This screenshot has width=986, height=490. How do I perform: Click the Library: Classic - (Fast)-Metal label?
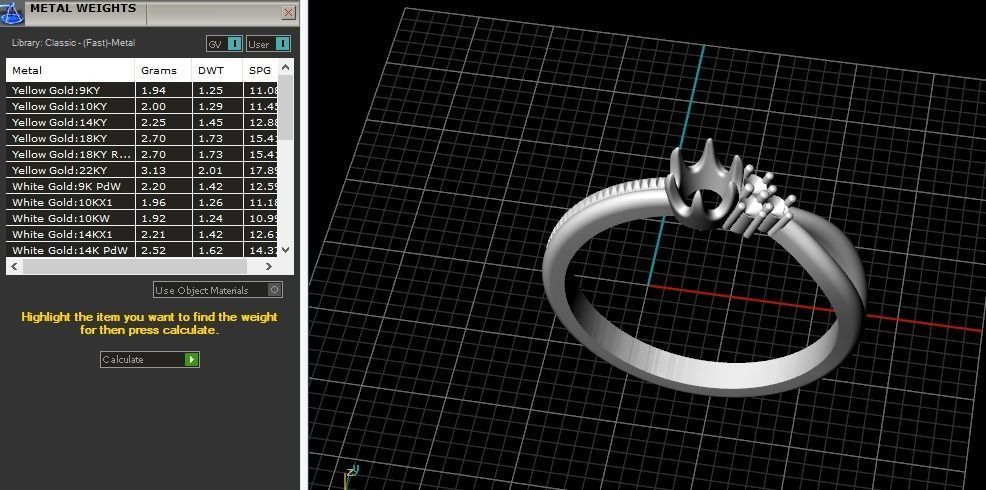tap(74, 43)
